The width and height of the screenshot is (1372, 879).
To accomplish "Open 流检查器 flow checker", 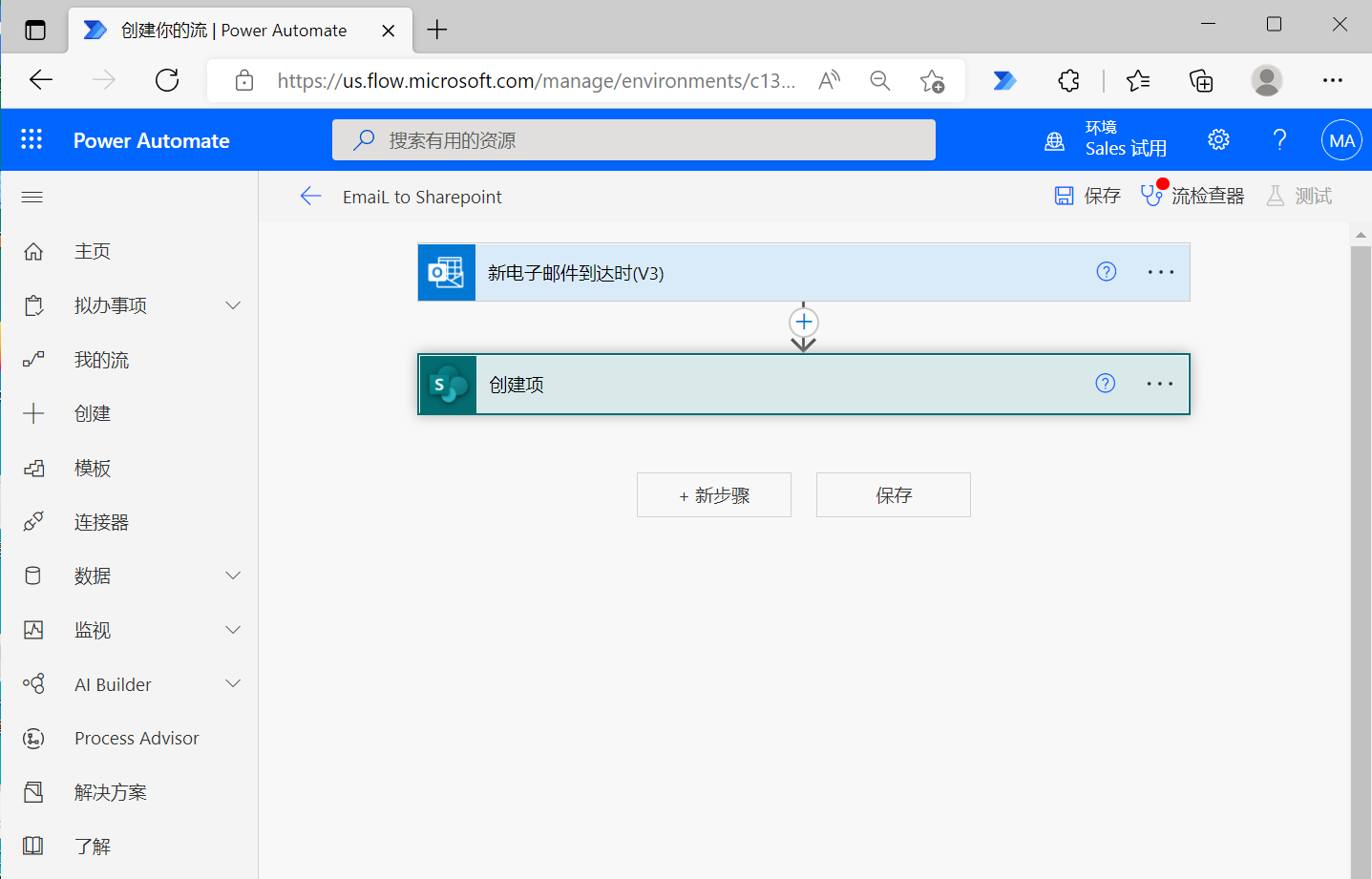I will tap(1193, 196).
